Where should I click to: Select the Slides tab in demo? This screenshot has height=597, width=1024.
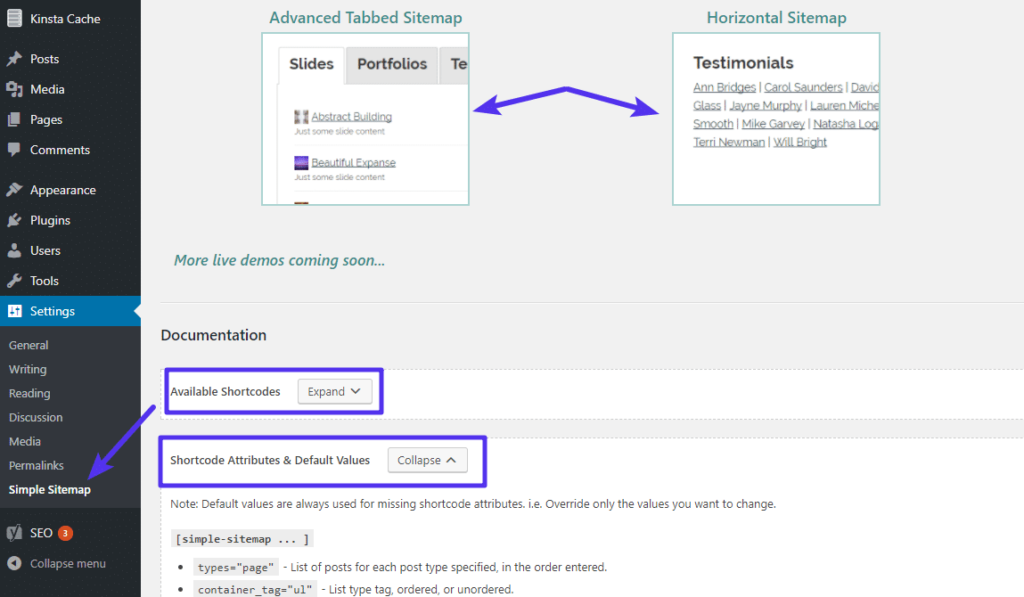pos(311,64)
